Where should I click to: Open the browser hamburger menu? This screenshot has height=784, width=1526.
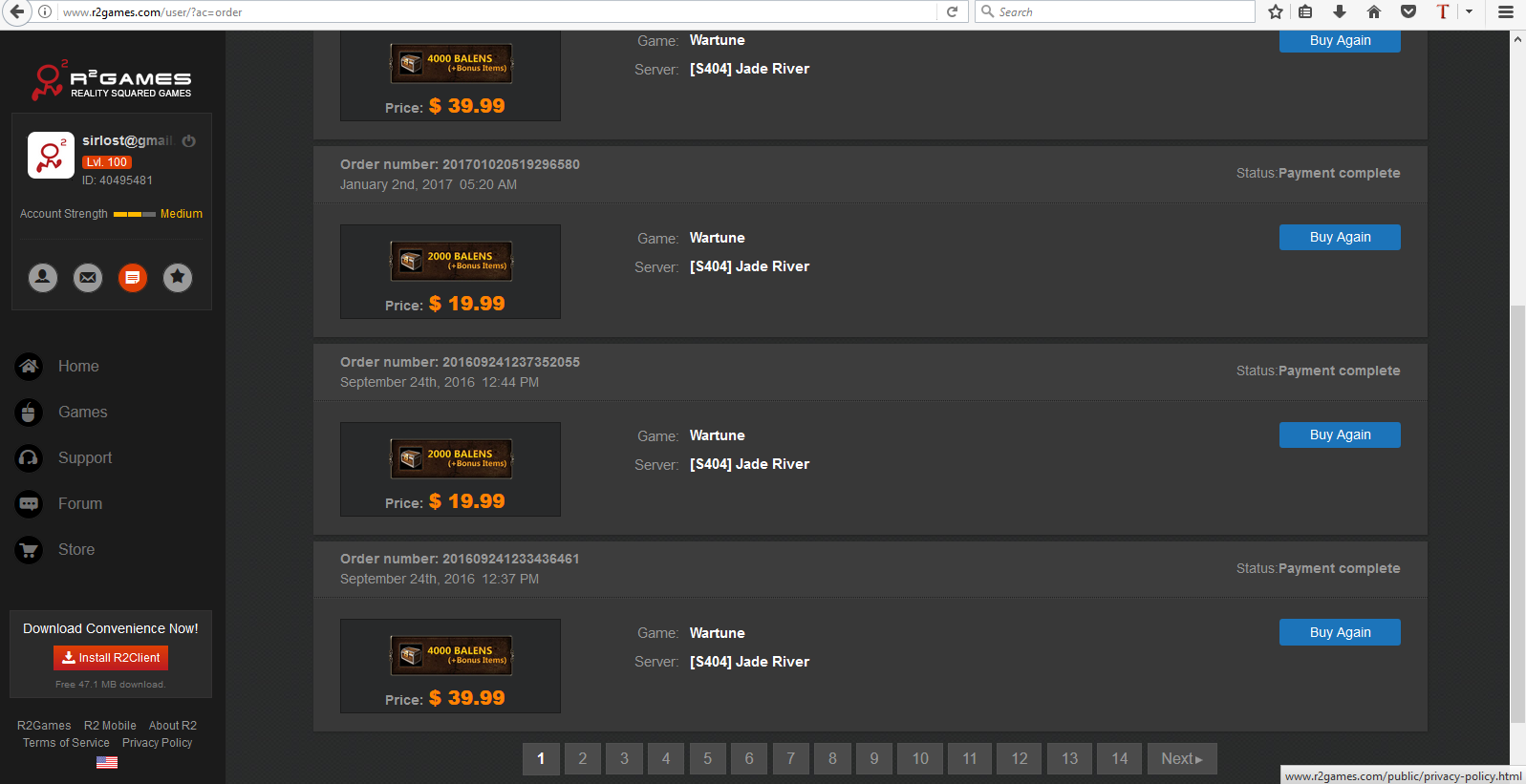tap(1506, 12)
